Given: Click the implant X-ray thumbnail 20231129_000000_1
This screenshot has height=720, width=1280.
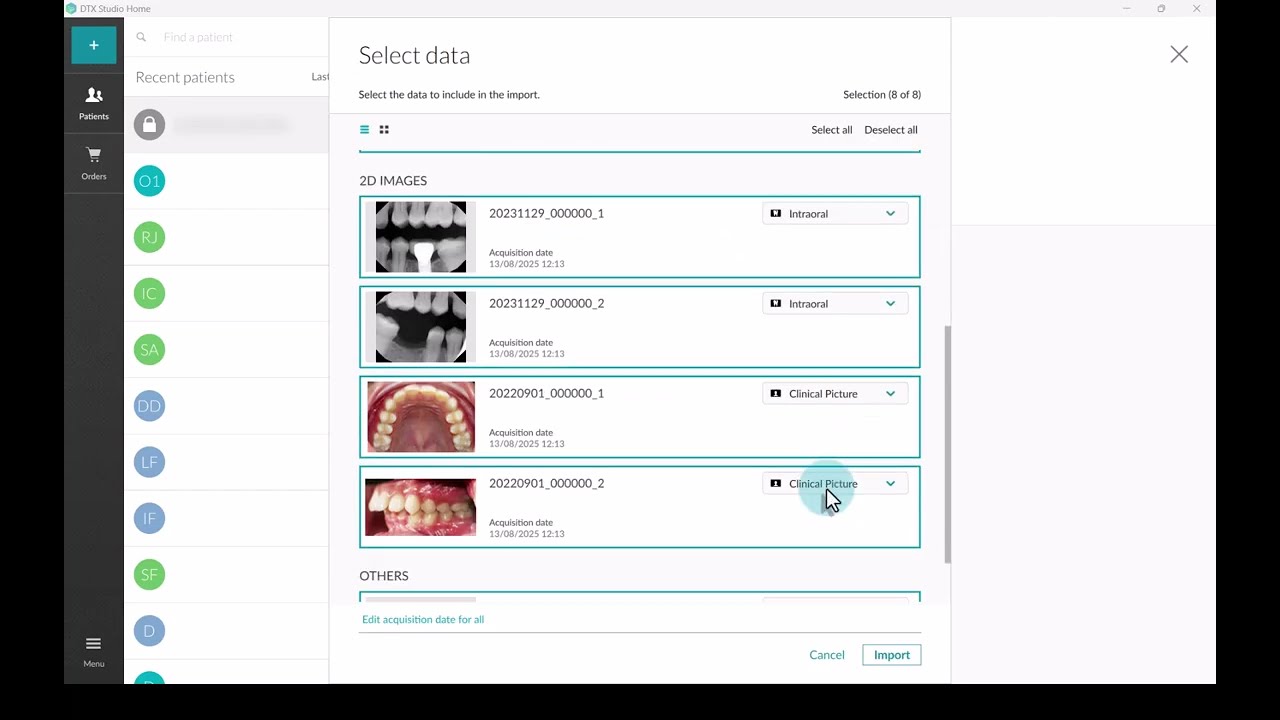Looking at the screenshot, I should (x=421, y=237).
